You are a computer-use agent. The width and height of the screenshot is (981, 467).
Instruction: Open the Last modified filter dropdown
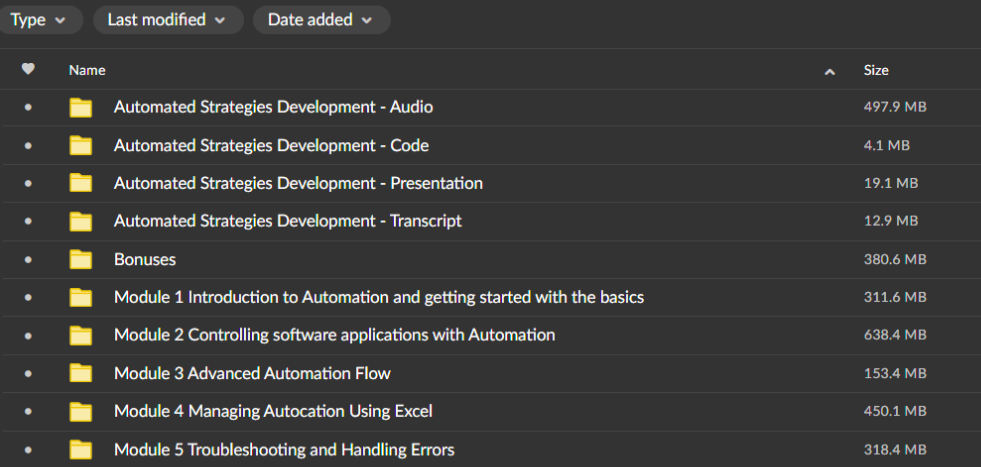(x=168, y=20)
